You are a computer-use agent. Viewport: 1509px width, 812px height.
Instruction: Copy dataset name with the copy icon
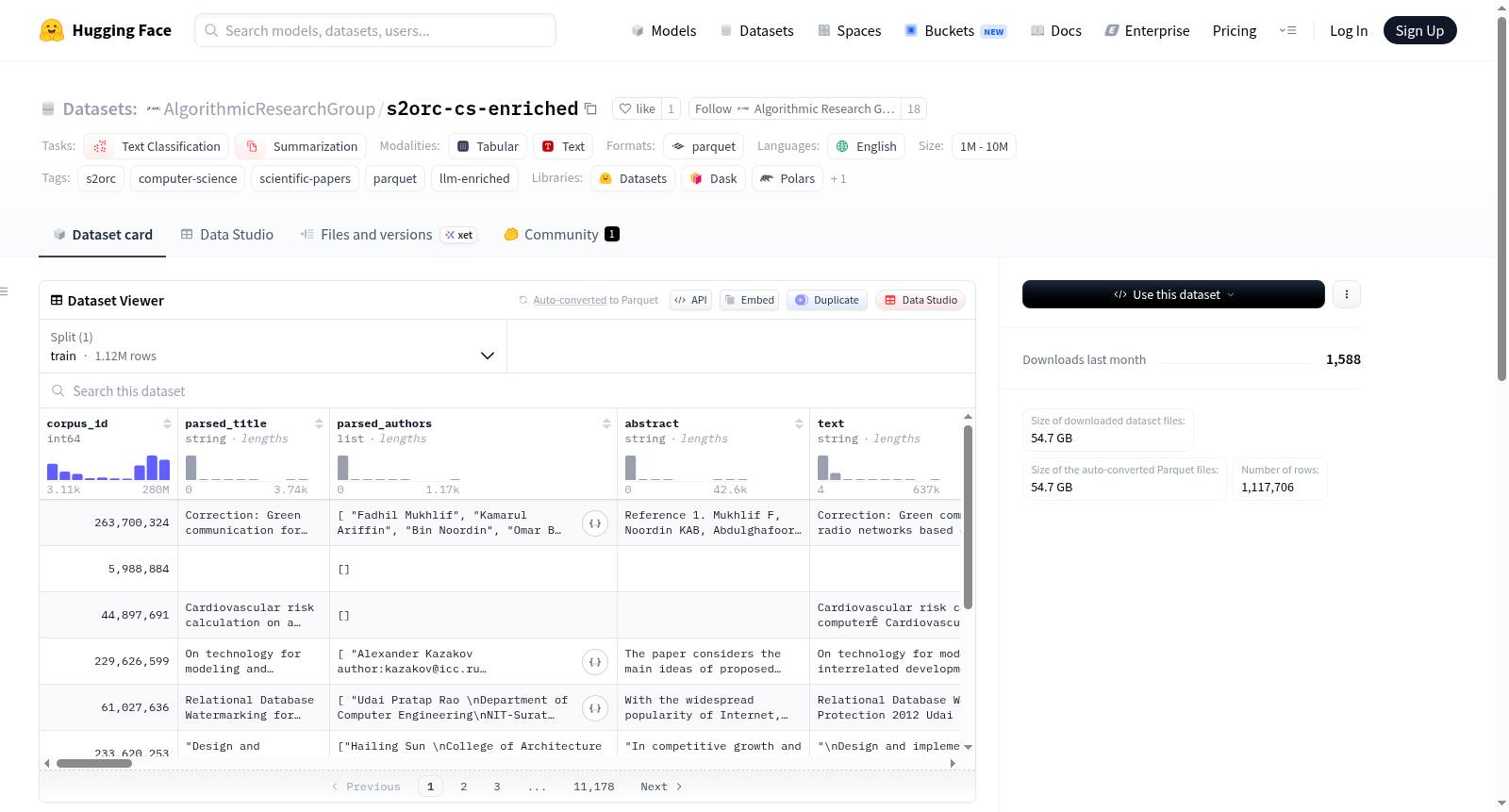tap(590, 108)
